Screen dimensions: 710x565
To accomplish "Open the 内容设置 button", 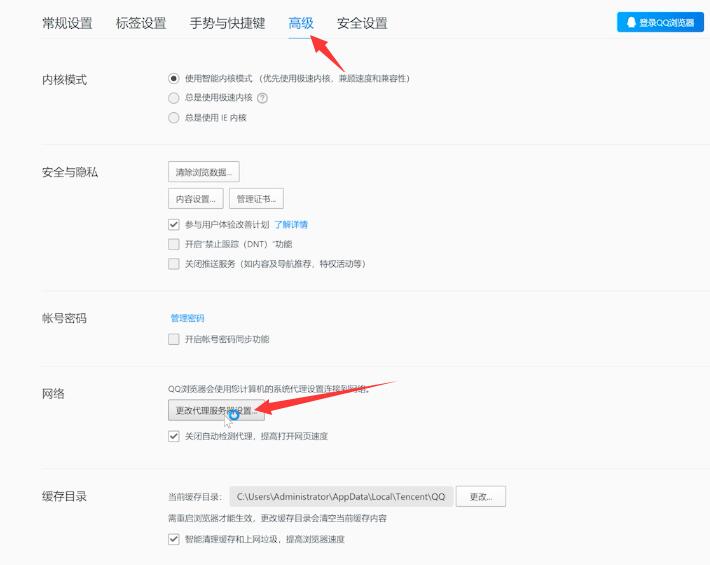I will coord(196,199).
